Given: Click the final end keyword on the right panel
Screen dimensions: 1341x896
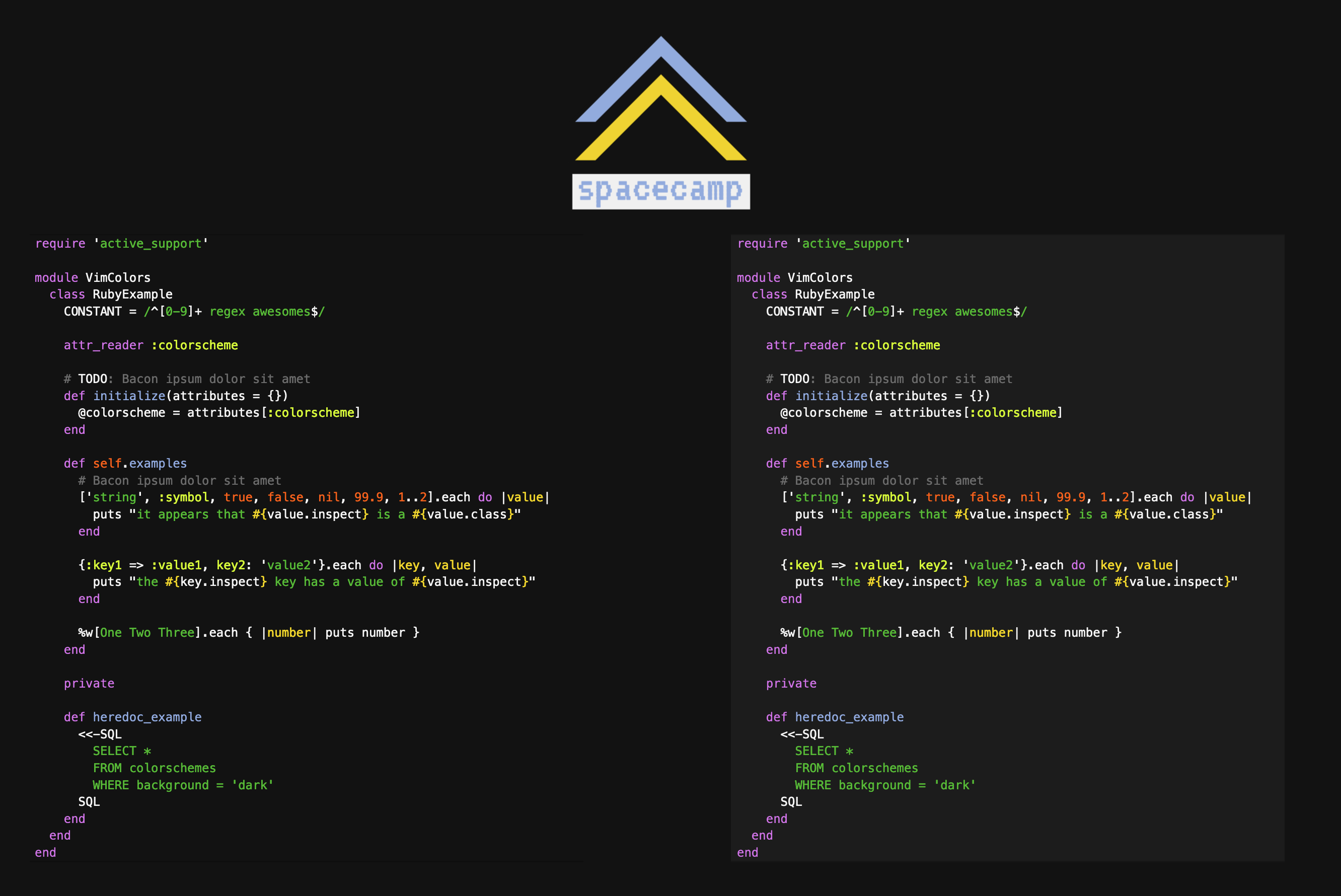Looking at the screenshot, I should click(x=748, y=852).
